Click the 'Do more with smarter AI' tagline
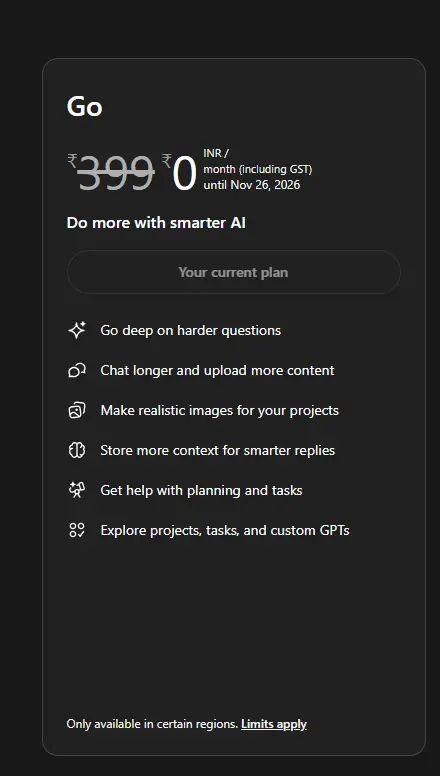 pos(156,223)
